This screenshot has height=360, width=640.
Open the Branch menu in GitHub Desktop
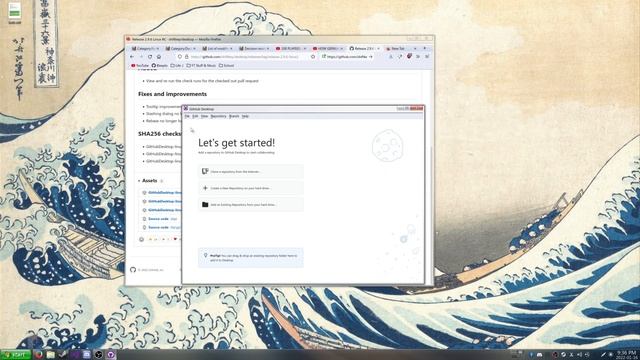(x=234, y=116)
